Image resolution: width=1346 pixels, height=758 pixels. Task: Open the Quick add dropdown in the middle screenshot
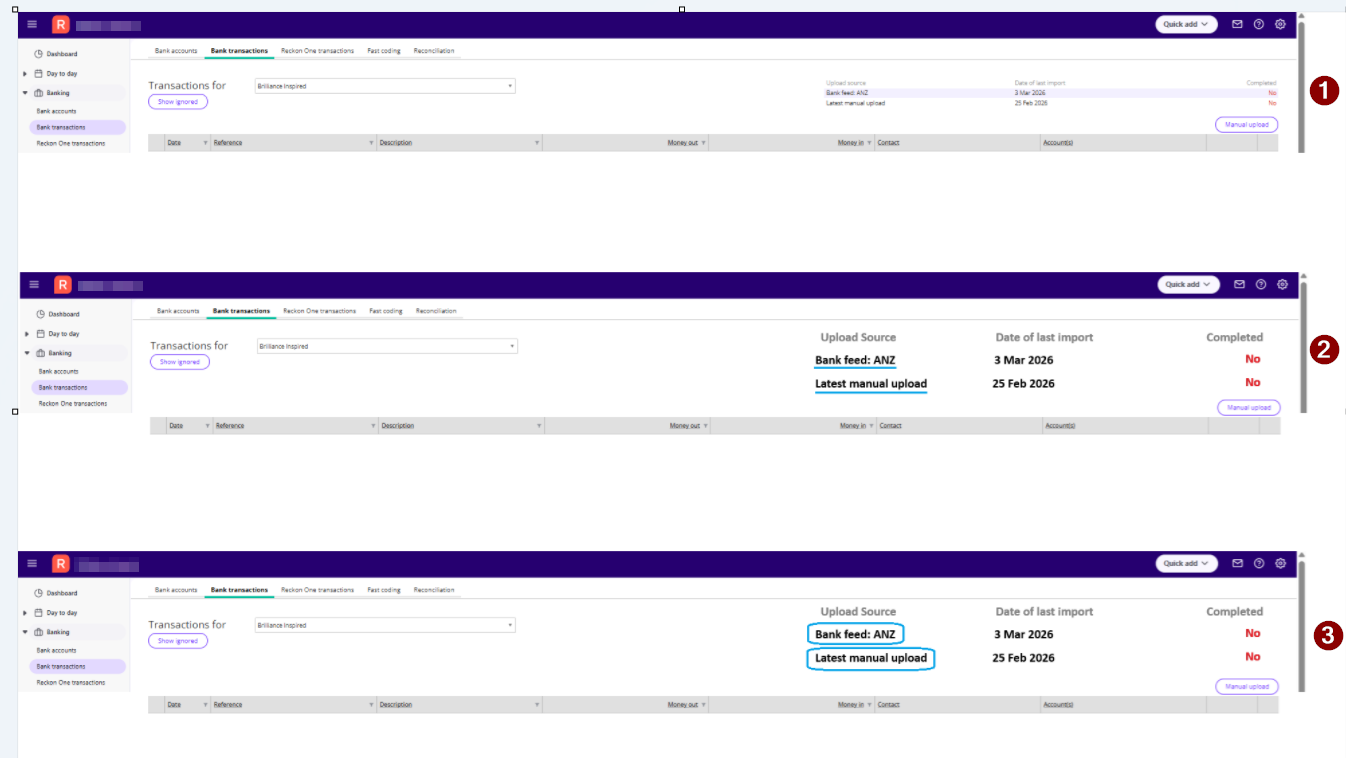coord(1188,284)
